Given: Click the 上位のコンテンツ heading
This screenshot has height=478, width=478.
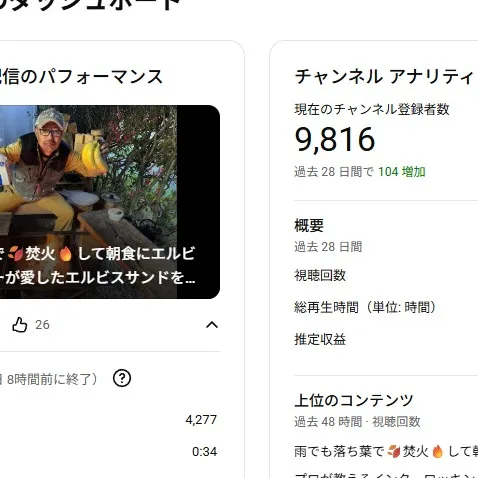Looking at the screenshot, I should (354, 400).
